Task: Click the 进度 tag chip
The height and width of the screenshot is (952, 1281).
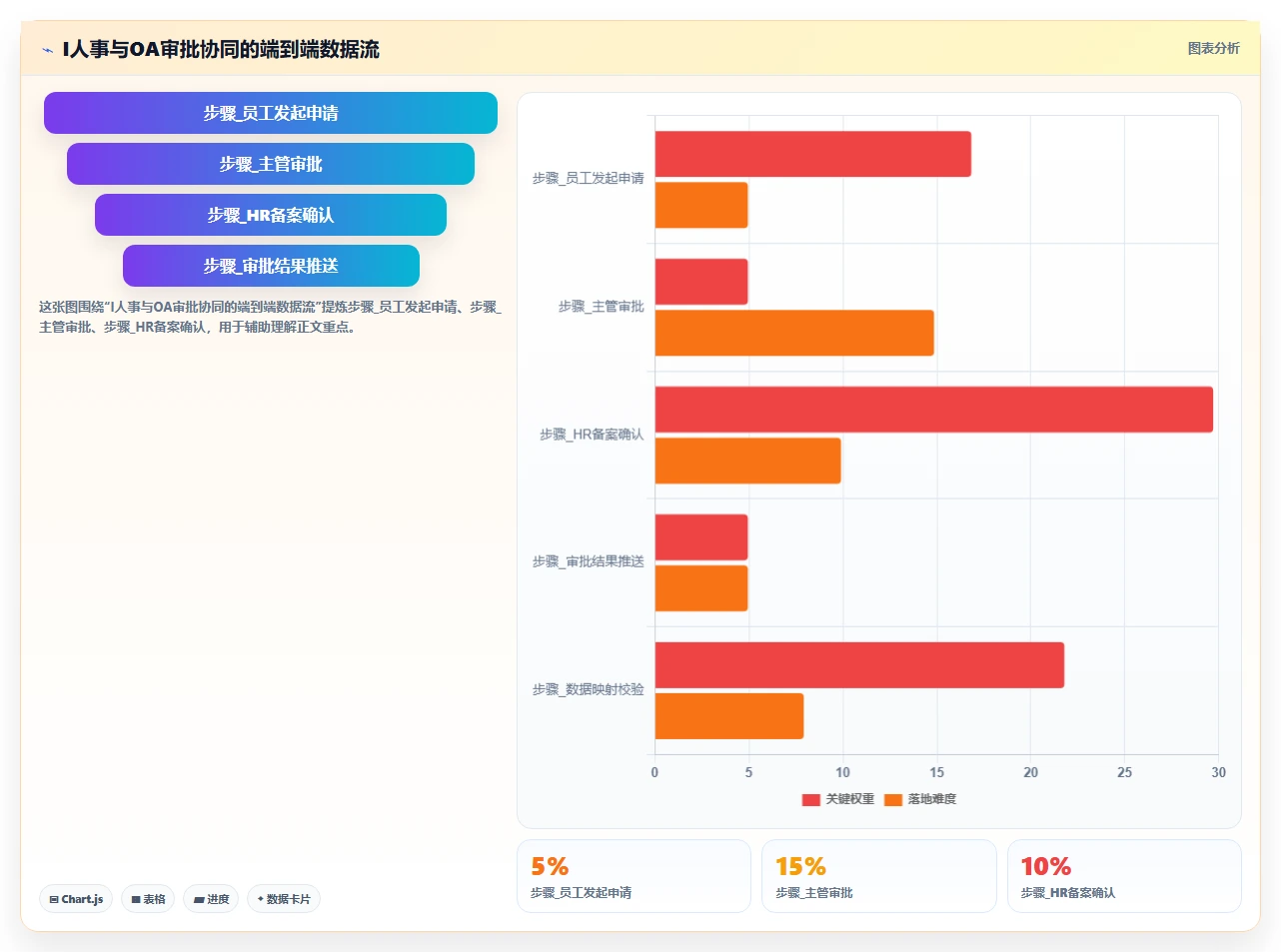Action: (211, 899)
